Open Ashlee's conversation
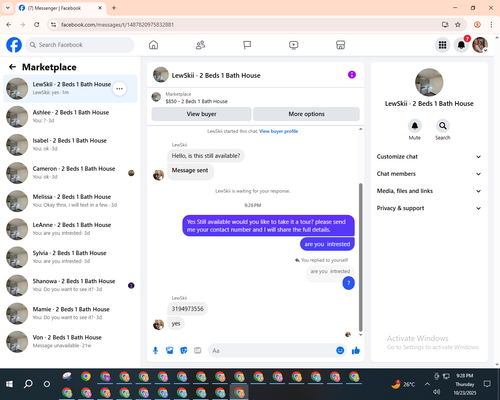 (70, 117)
